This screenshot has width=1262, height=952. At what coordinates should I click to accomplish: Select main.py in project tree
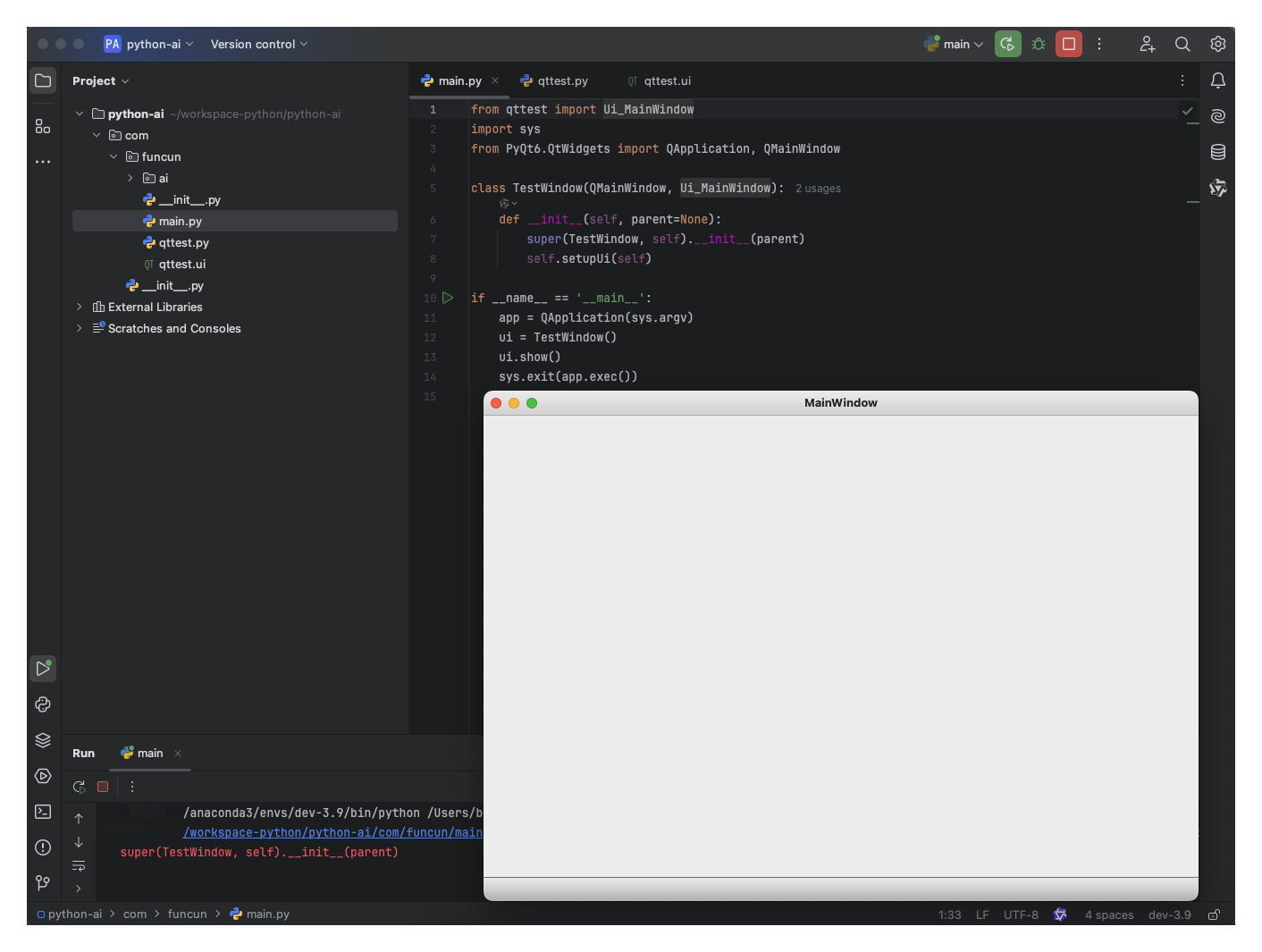235,221
